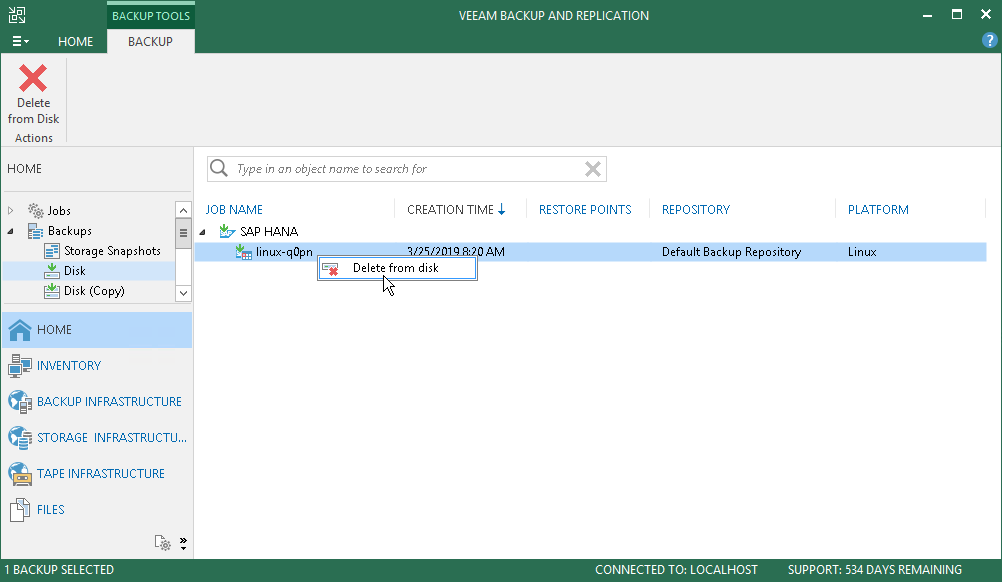Screen dimensions: 1002x582
Task: Select the BACKUP ribbon tab
Action: [x=150, y=42]
